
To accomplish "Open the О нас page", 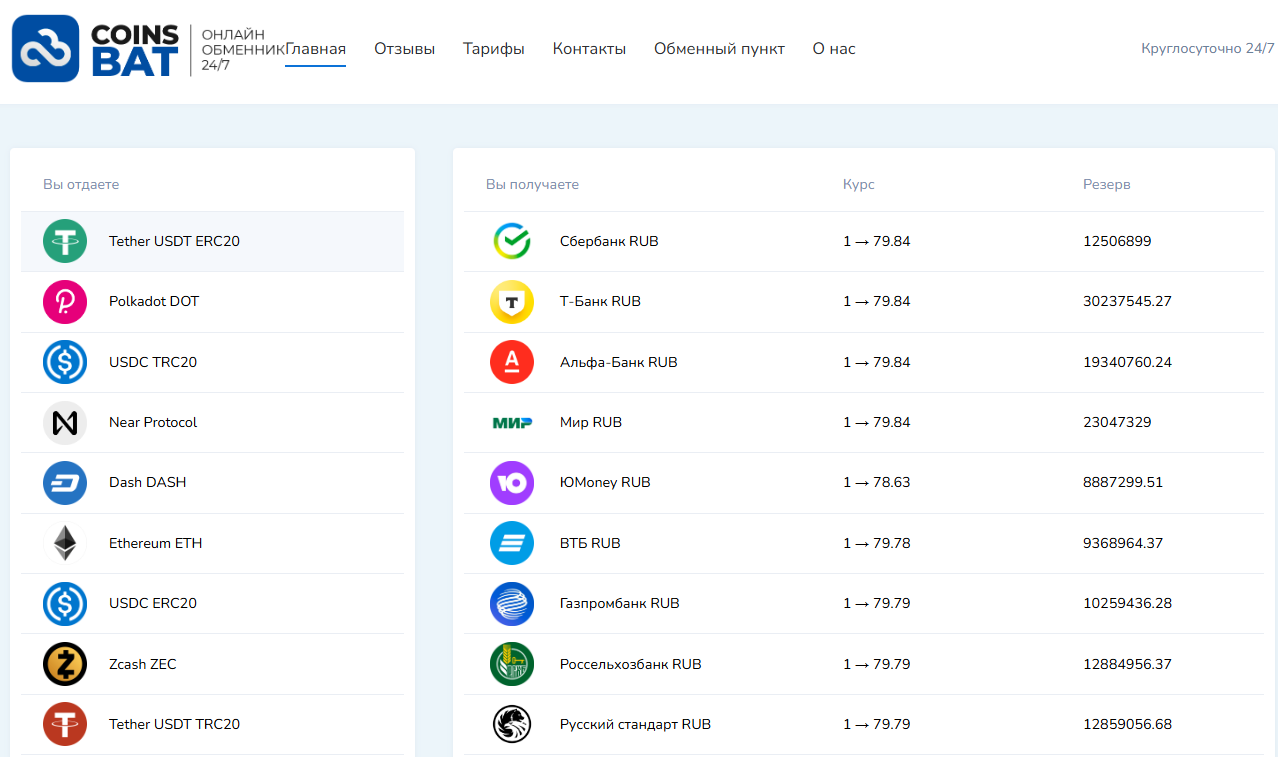I will pos(834,49).
